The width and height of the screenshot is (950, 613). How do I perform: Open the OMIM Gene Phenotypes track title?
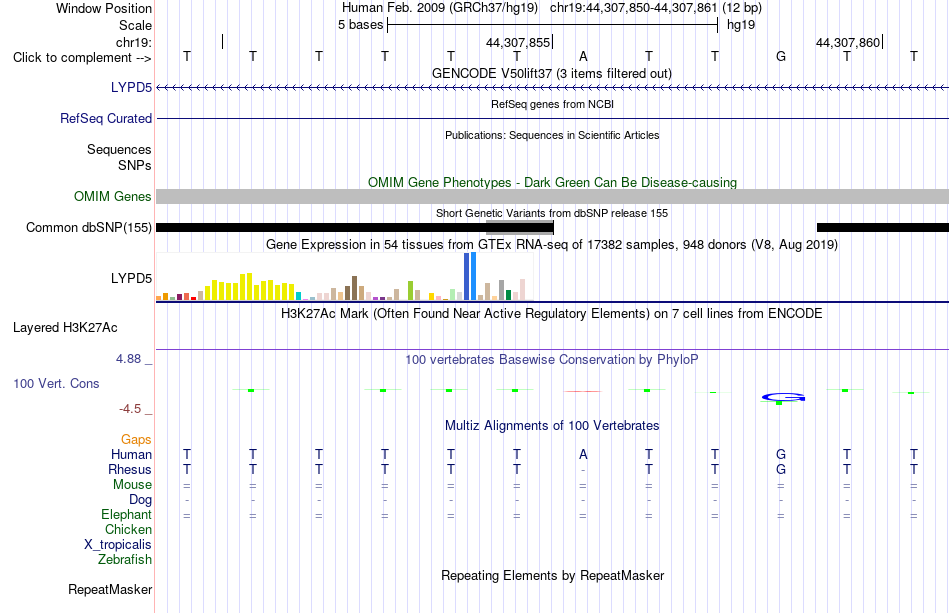(x=552, y=182)
